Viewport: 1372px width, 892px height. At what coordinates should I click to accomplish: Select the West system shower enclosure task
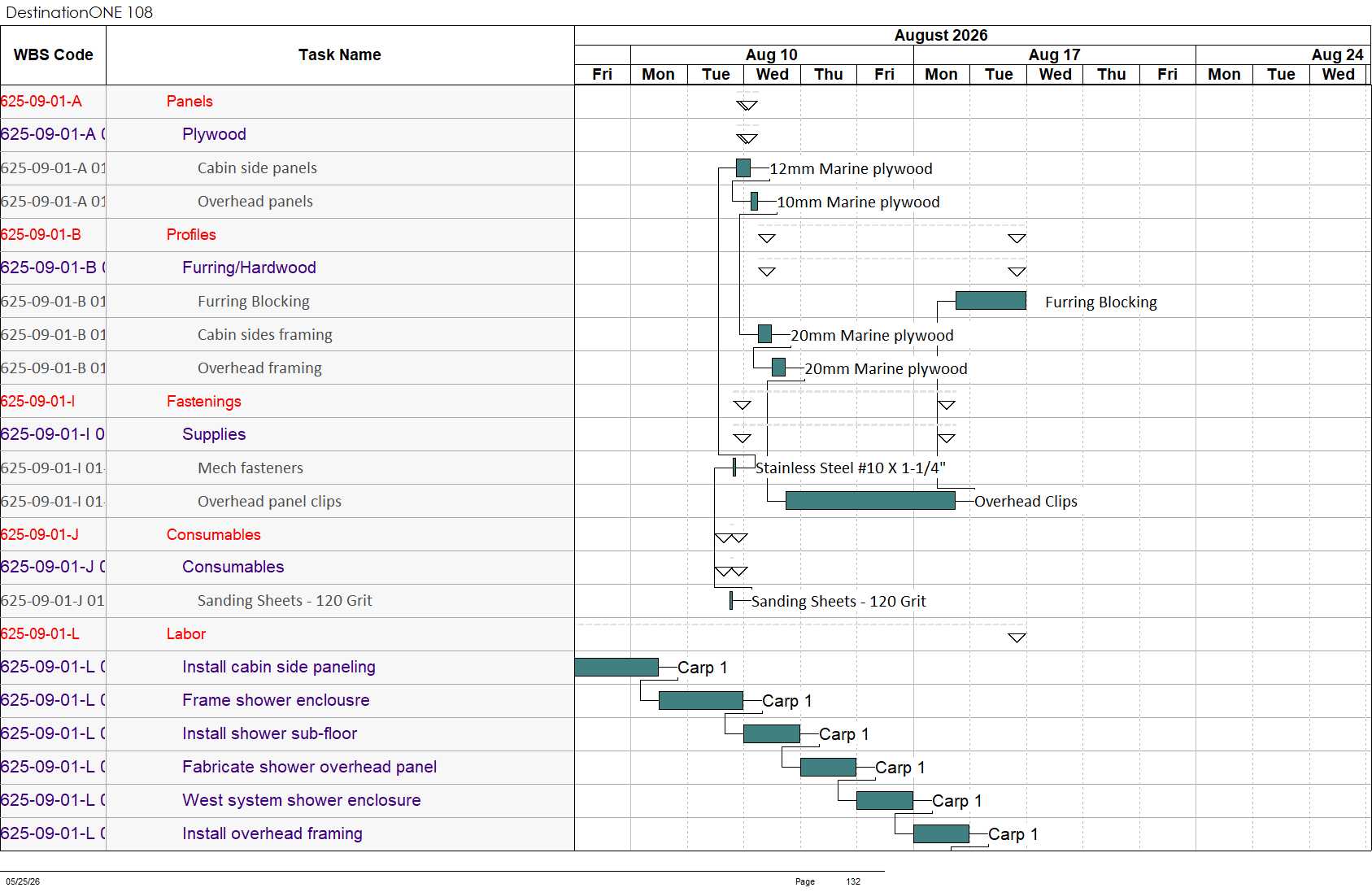[x=301, y=801]
